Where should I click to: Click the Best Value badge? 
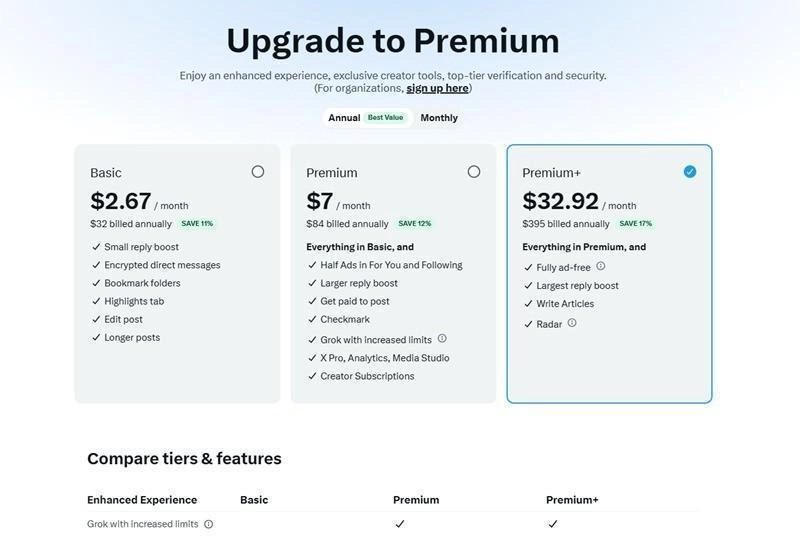coord(385,118)
